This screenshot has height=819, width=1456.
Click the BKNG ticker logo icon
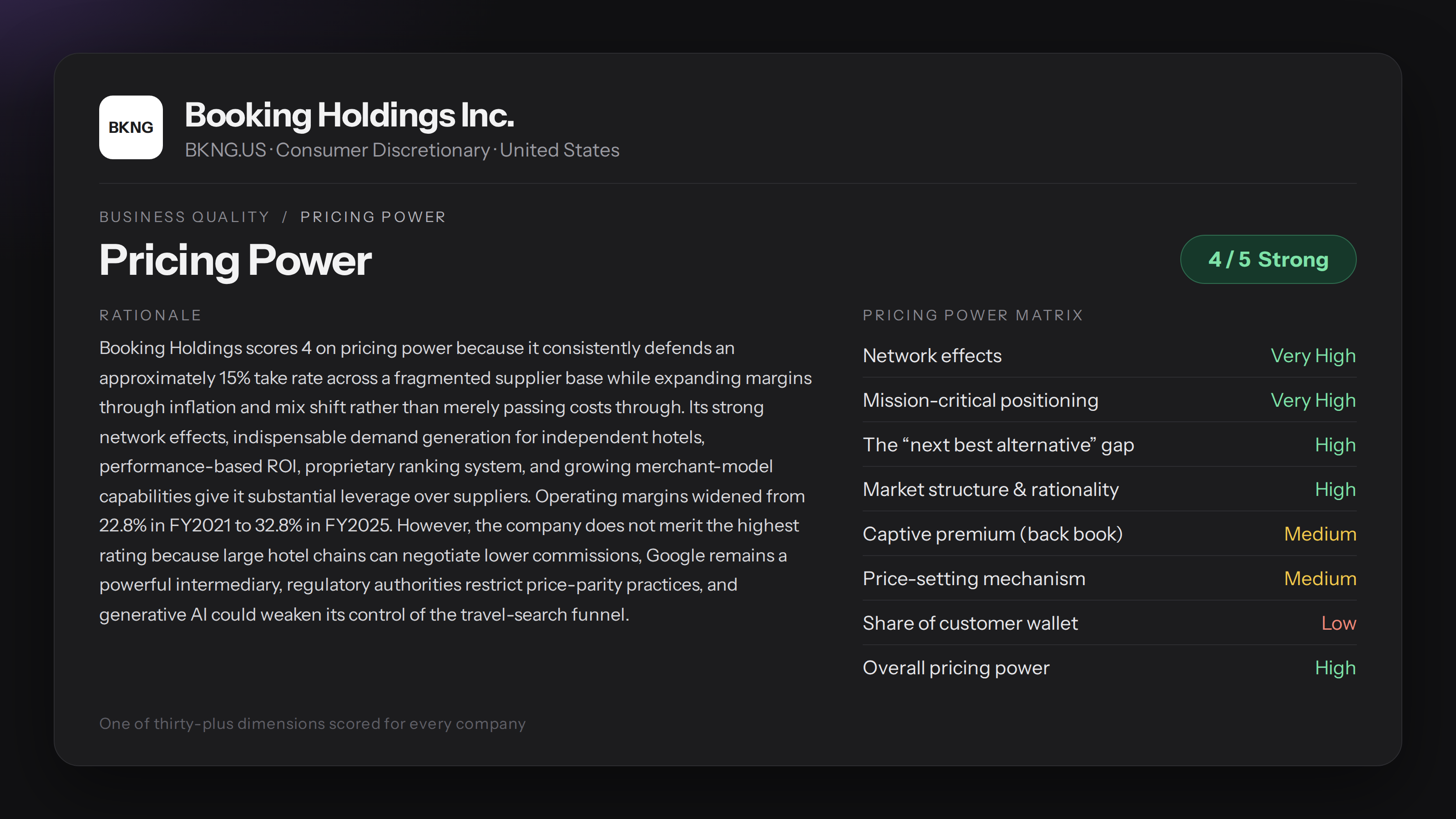131,127
